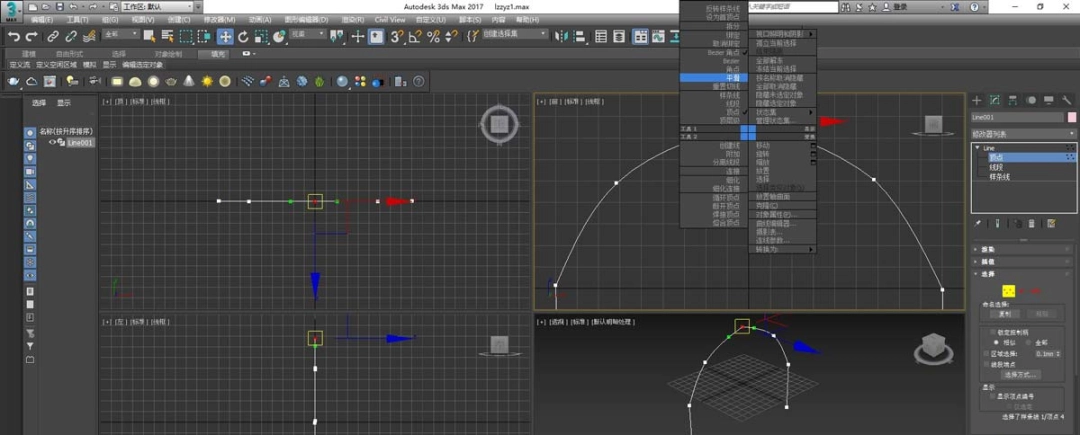Open the 视图 reference coordinate dropdown
Image resolution: width=1080 pixels, height=435 pixels.
[307, 34]
